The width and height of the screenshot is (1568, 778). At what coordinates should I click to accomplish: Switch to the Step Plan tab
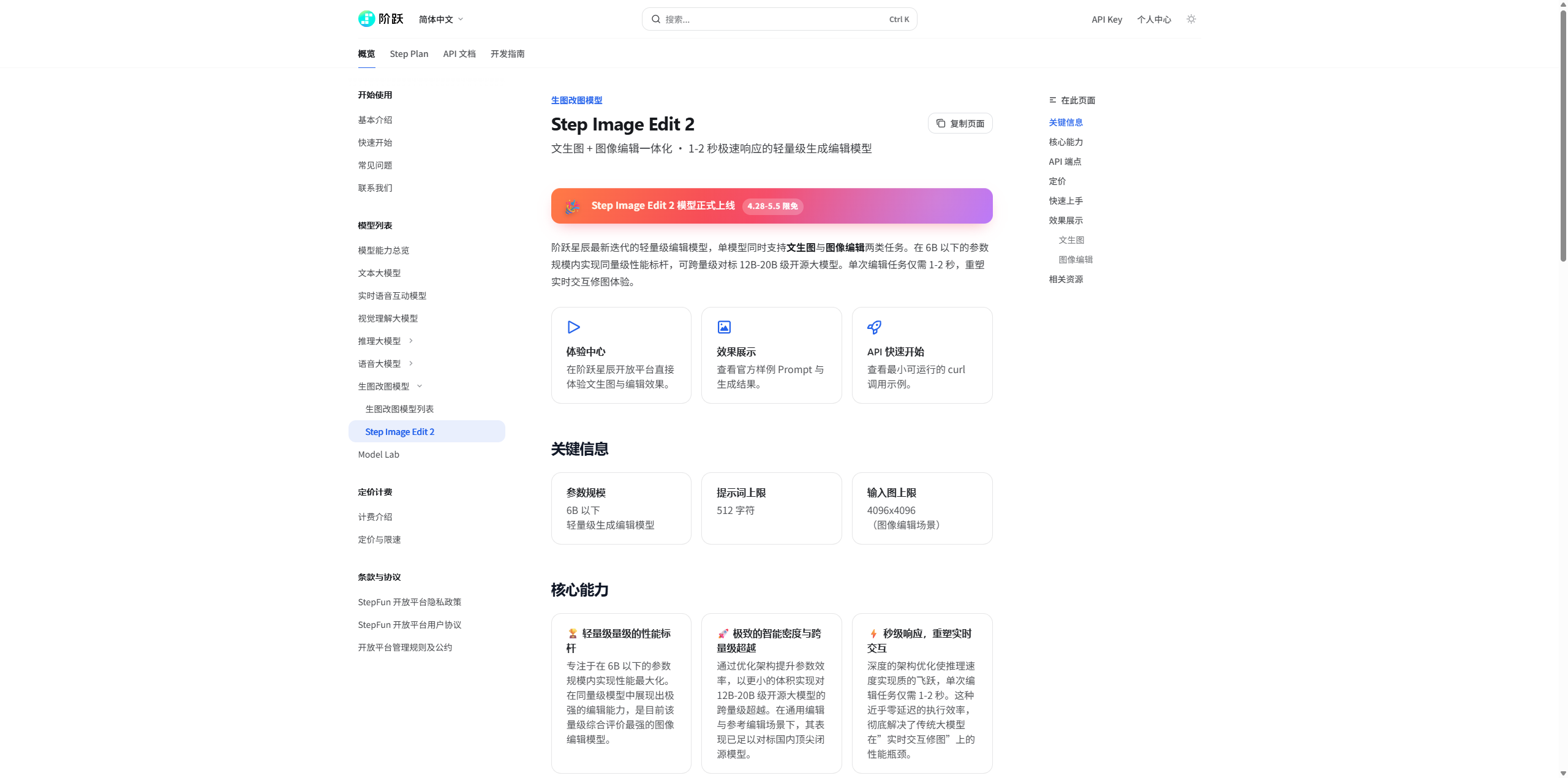(409, 54)
